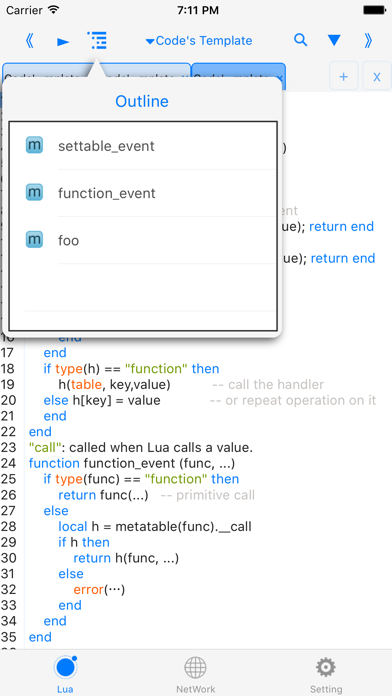
Task: Click code line 24 function_event definition
Action: click(x=131, y=463)
